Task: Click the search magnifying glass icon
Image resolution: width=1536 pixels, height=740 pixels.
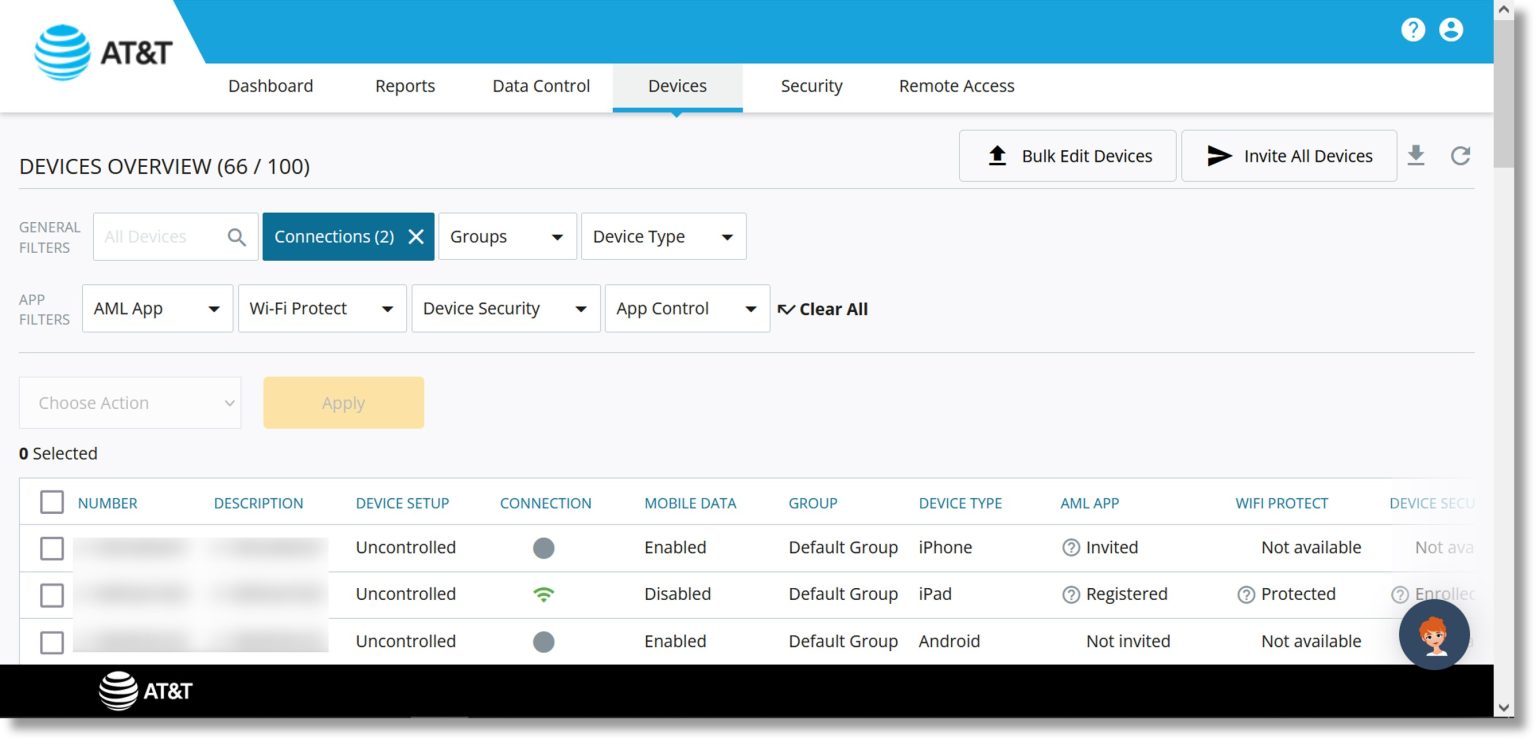Action: (x=237, y=236)
